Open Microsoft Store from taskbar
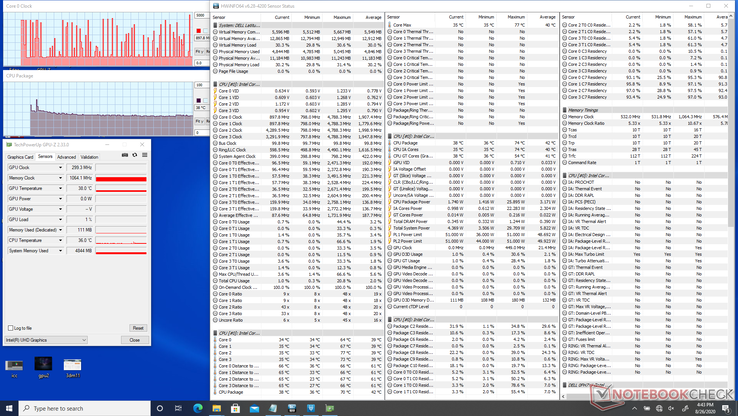The height and width of the screenshot is (416, 738). click(x=235, y=408)
